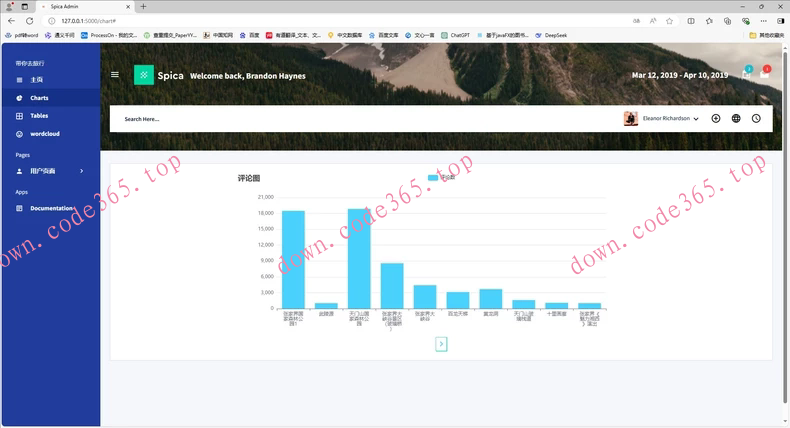The height and width of the screenshot is (428, 790).
Task: Reload the page
Action: click(30, 21)
